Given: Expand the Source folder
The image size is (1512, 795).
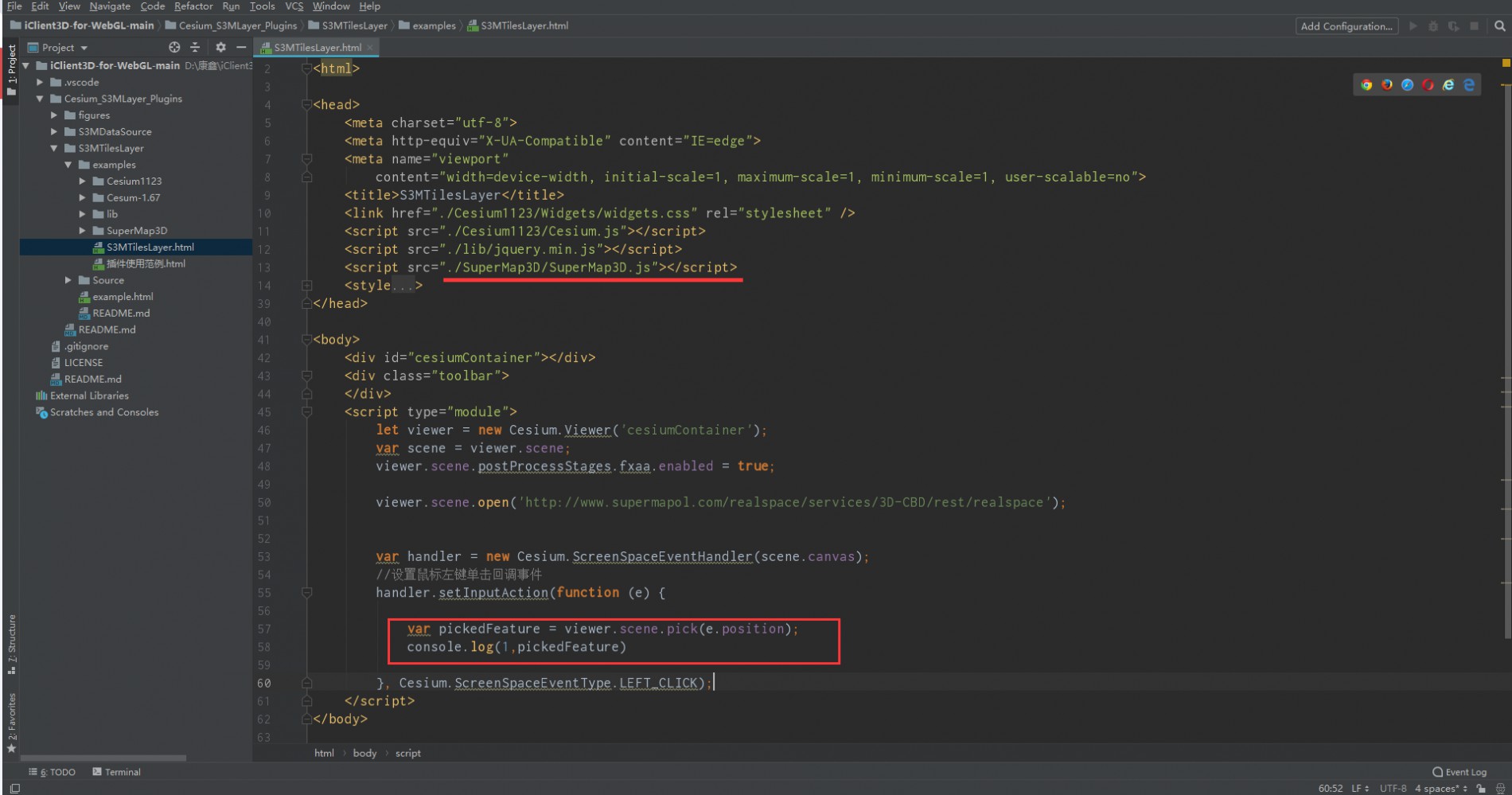Looking at the screenshot, I should tap(68, 280).
